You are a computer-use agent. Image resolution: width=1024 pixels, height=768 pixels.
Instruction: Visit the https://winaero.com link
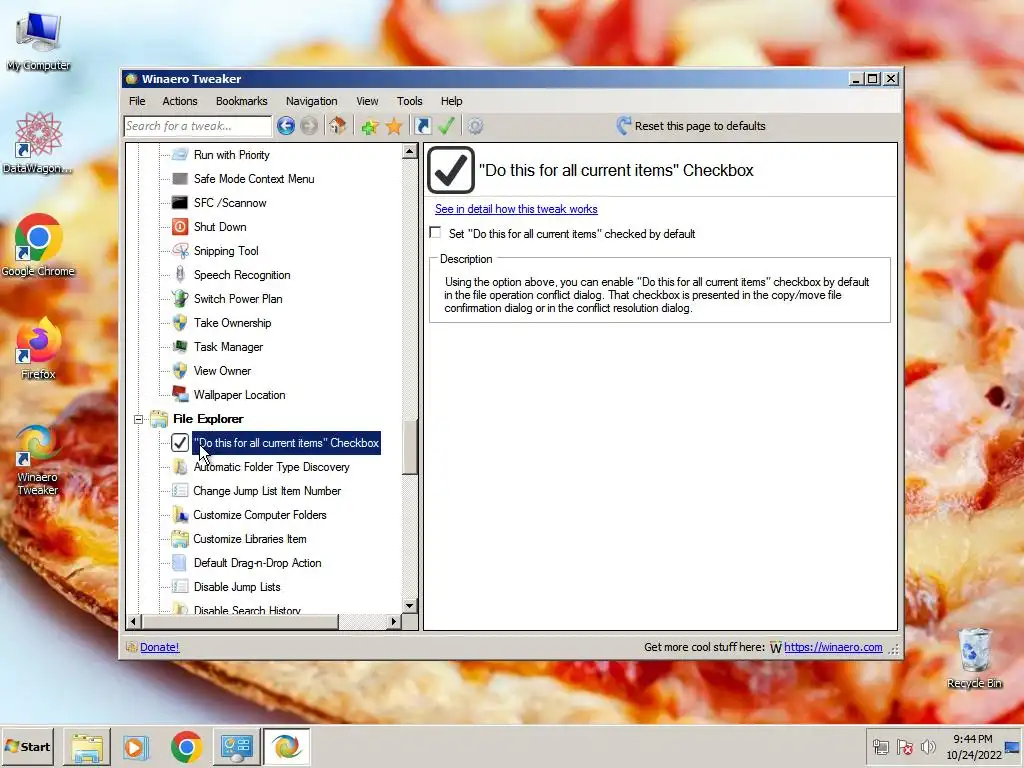pos(833,647)
